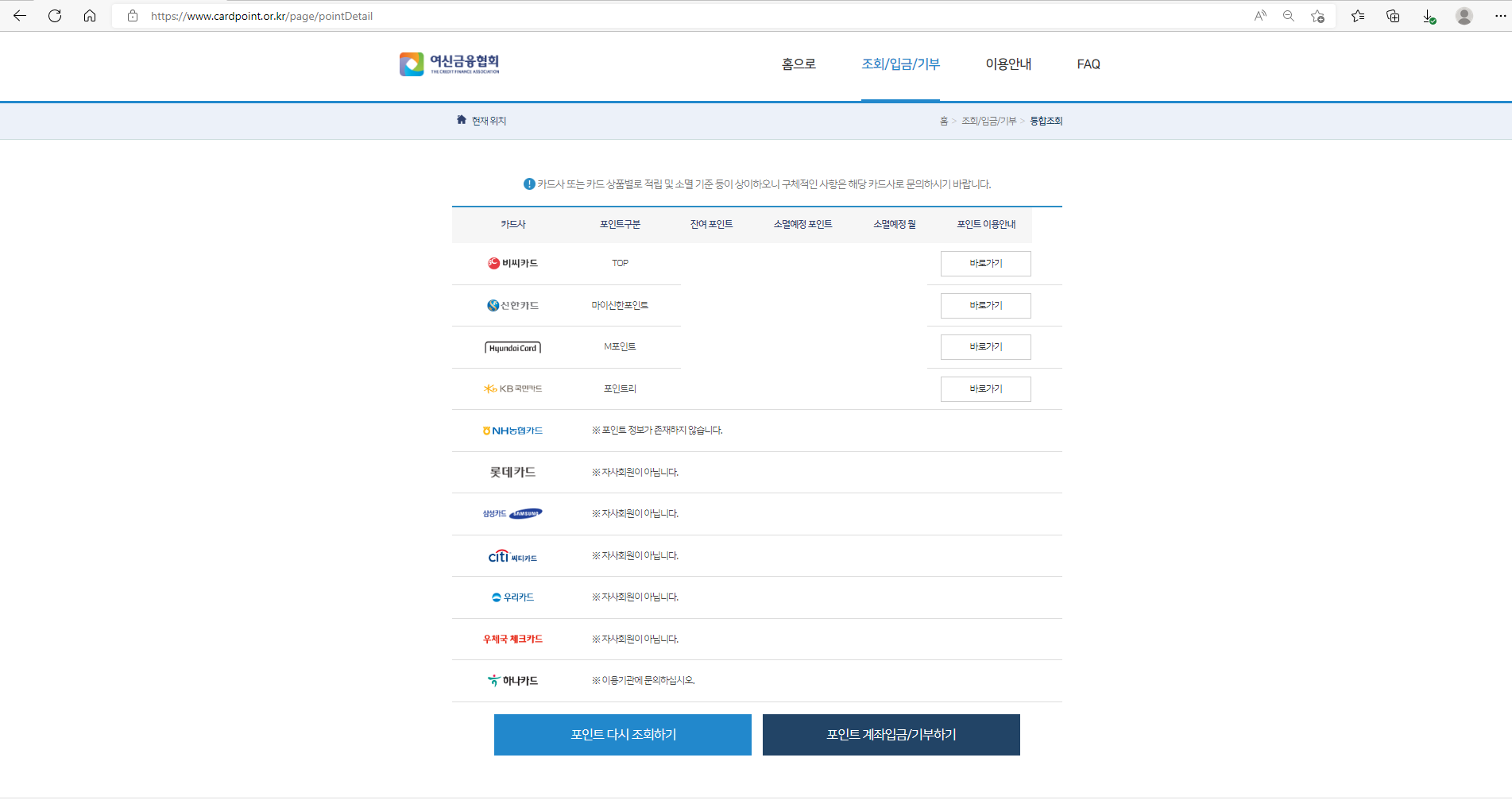Click the 우리카드 logo icon

coord(497,597)
